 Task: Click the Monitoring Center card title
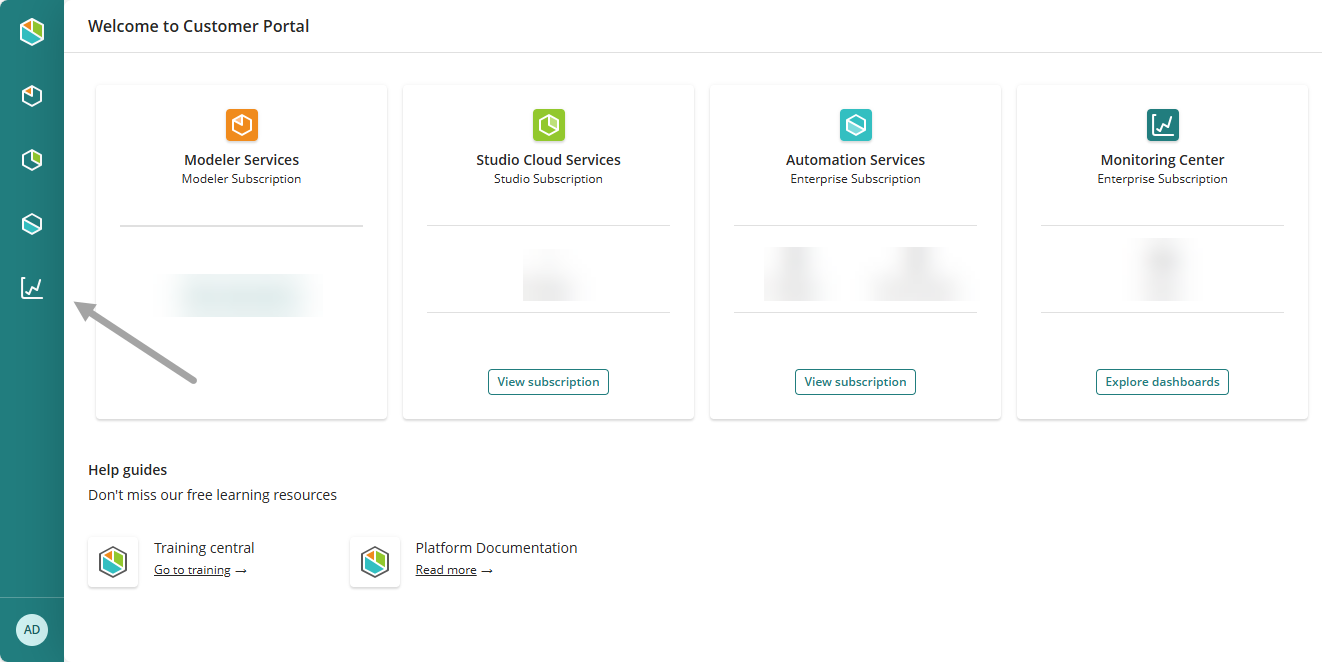(x=1163, y=160)
